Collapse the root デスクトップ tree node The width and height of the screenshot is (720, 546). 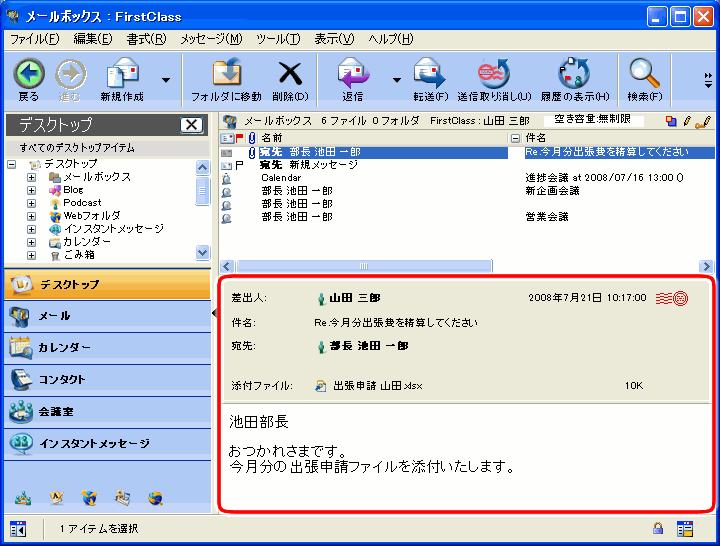[x=12, y=164]
